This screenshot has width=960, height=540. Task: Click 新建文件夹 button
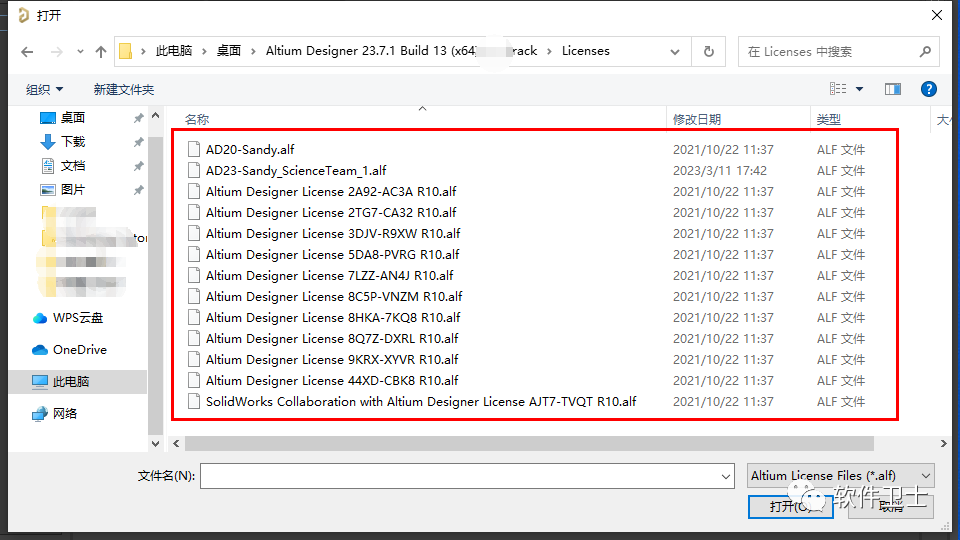pyautogui.click(x=124, y=89)
